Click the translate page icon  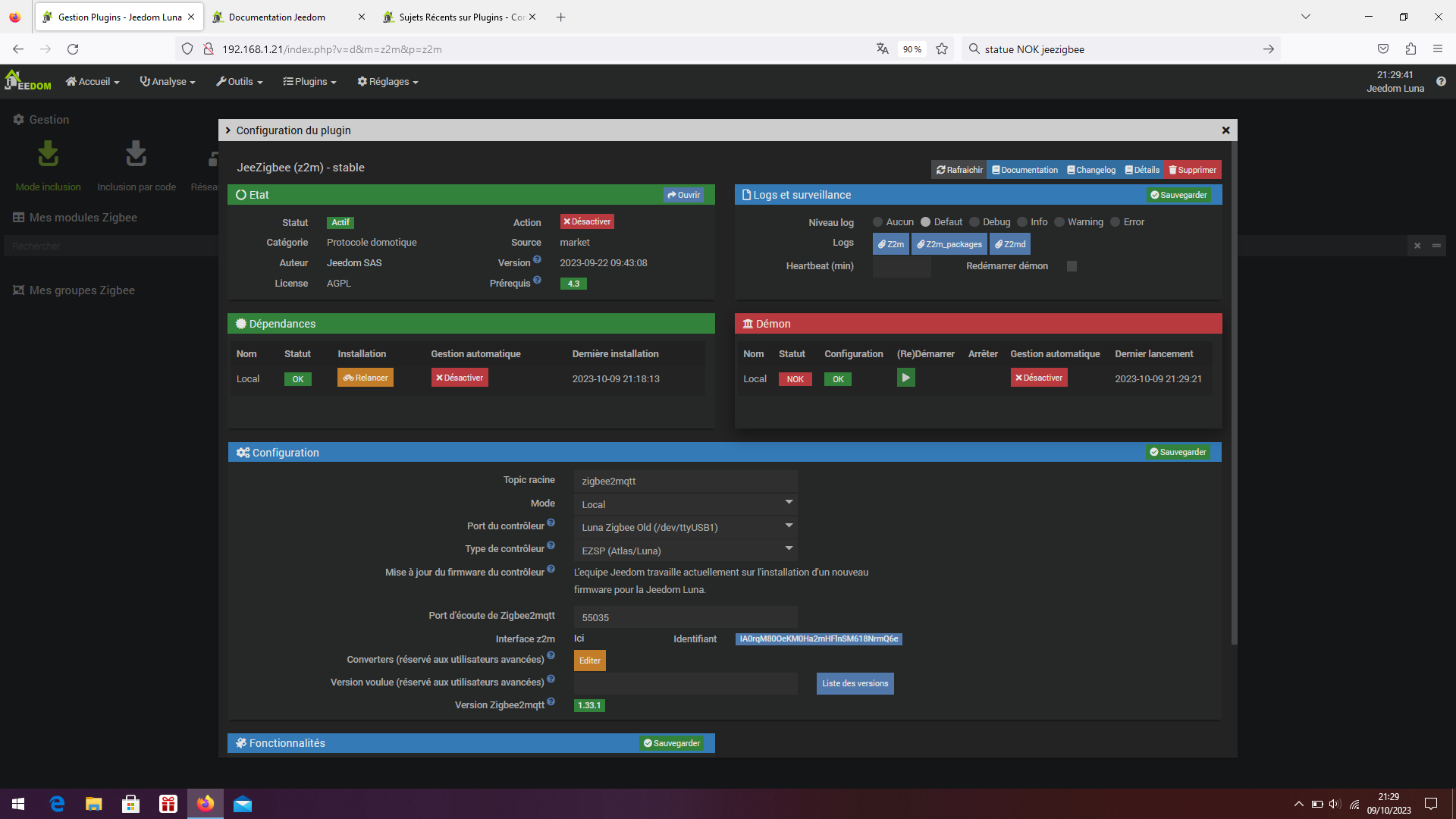coord(882,49)
